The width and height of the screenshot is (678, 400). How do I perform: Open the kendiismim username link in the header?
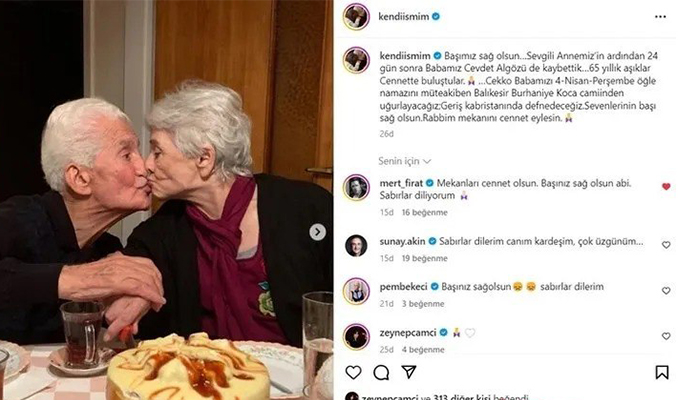[401, 17]
